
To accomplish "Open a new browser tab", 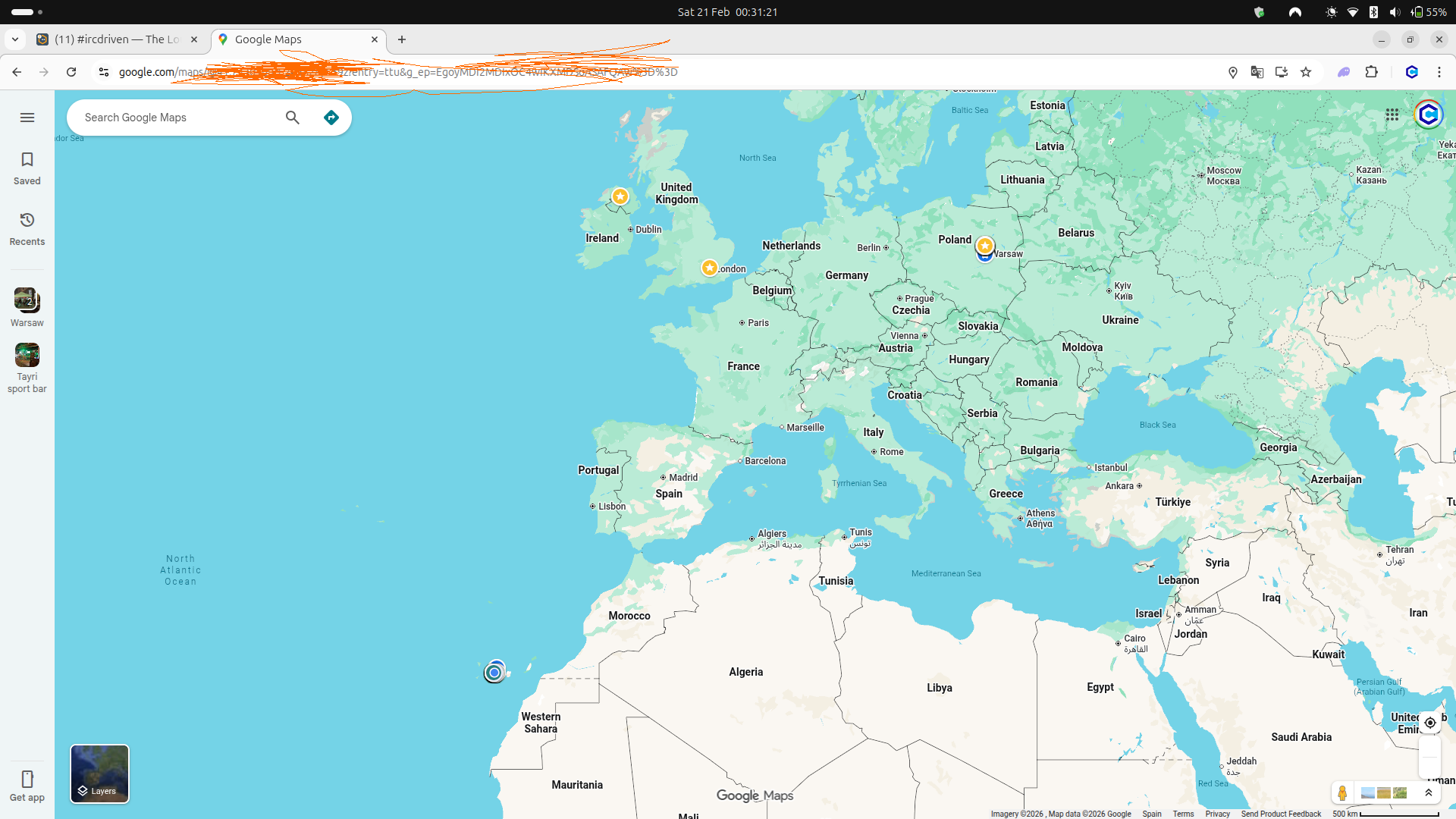I will [402, 39].
